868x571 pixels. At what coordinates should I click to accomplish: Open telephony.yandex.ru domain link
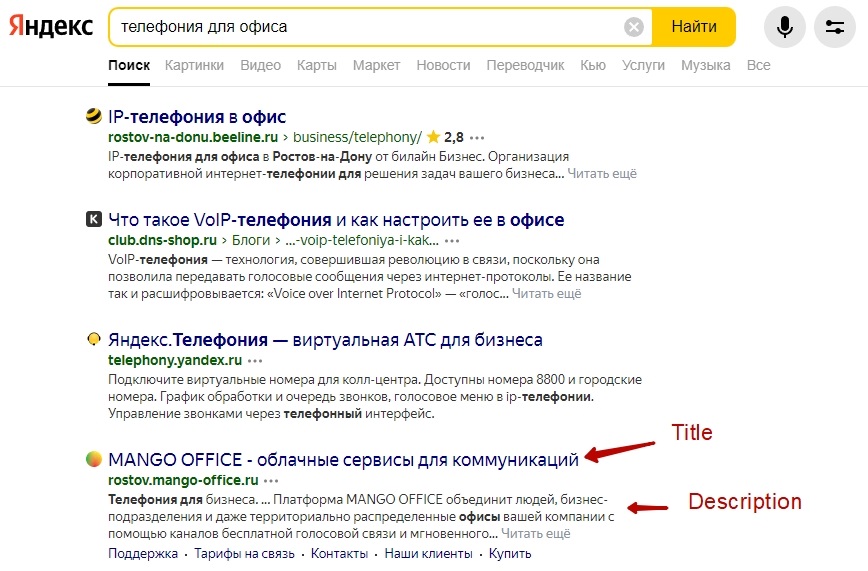[x=175, y=360]
